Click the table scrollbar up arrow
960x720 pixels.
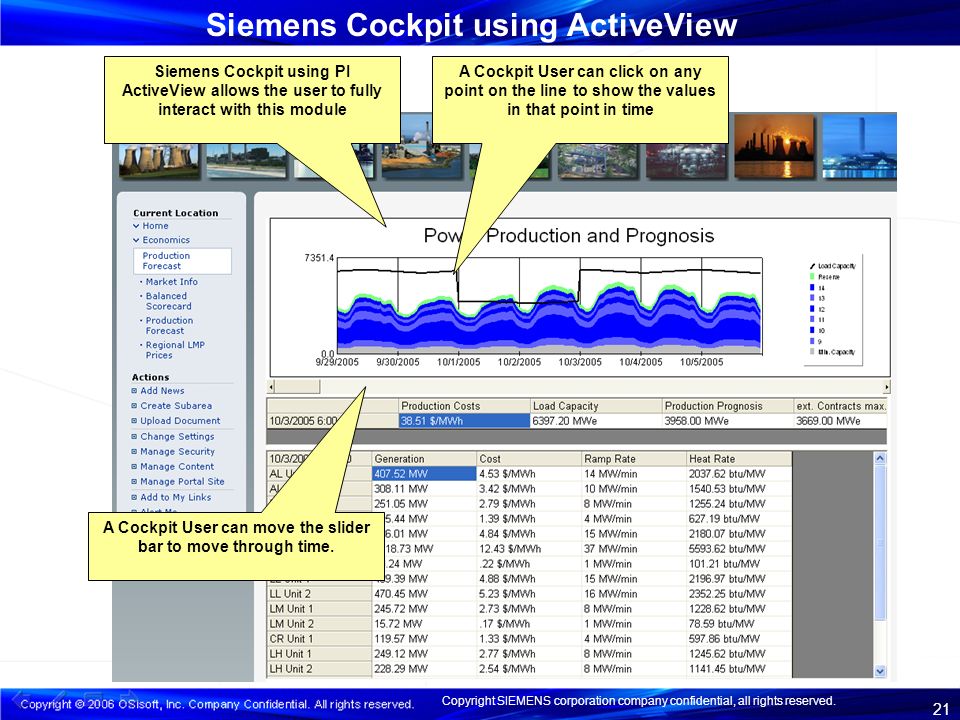coord(880,459)
